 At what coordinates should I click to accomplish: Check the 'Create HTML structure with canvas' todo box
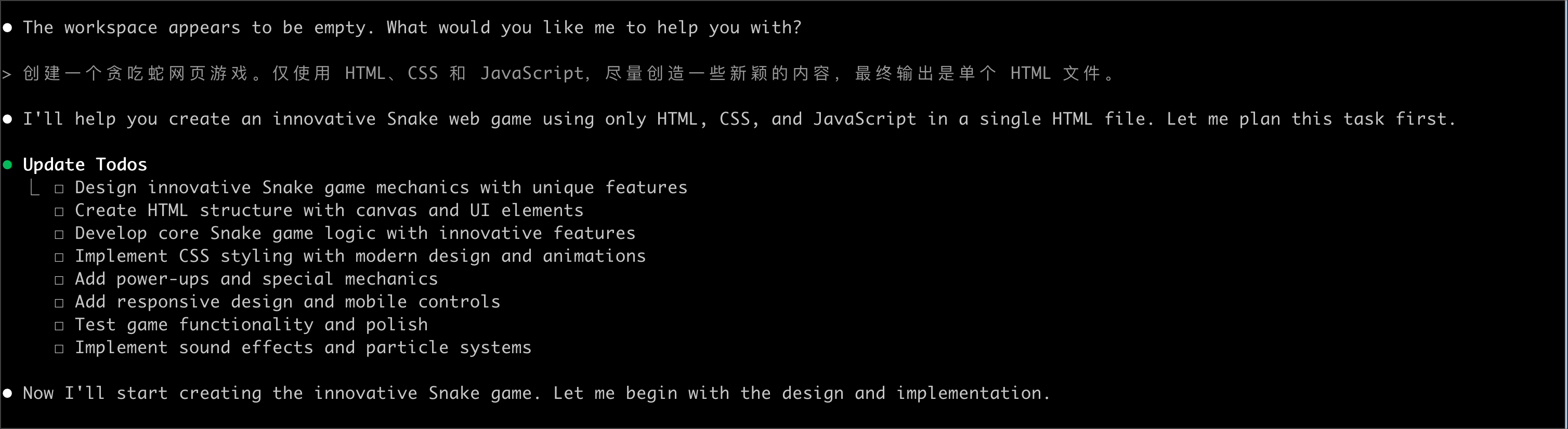tap(59, 212)
